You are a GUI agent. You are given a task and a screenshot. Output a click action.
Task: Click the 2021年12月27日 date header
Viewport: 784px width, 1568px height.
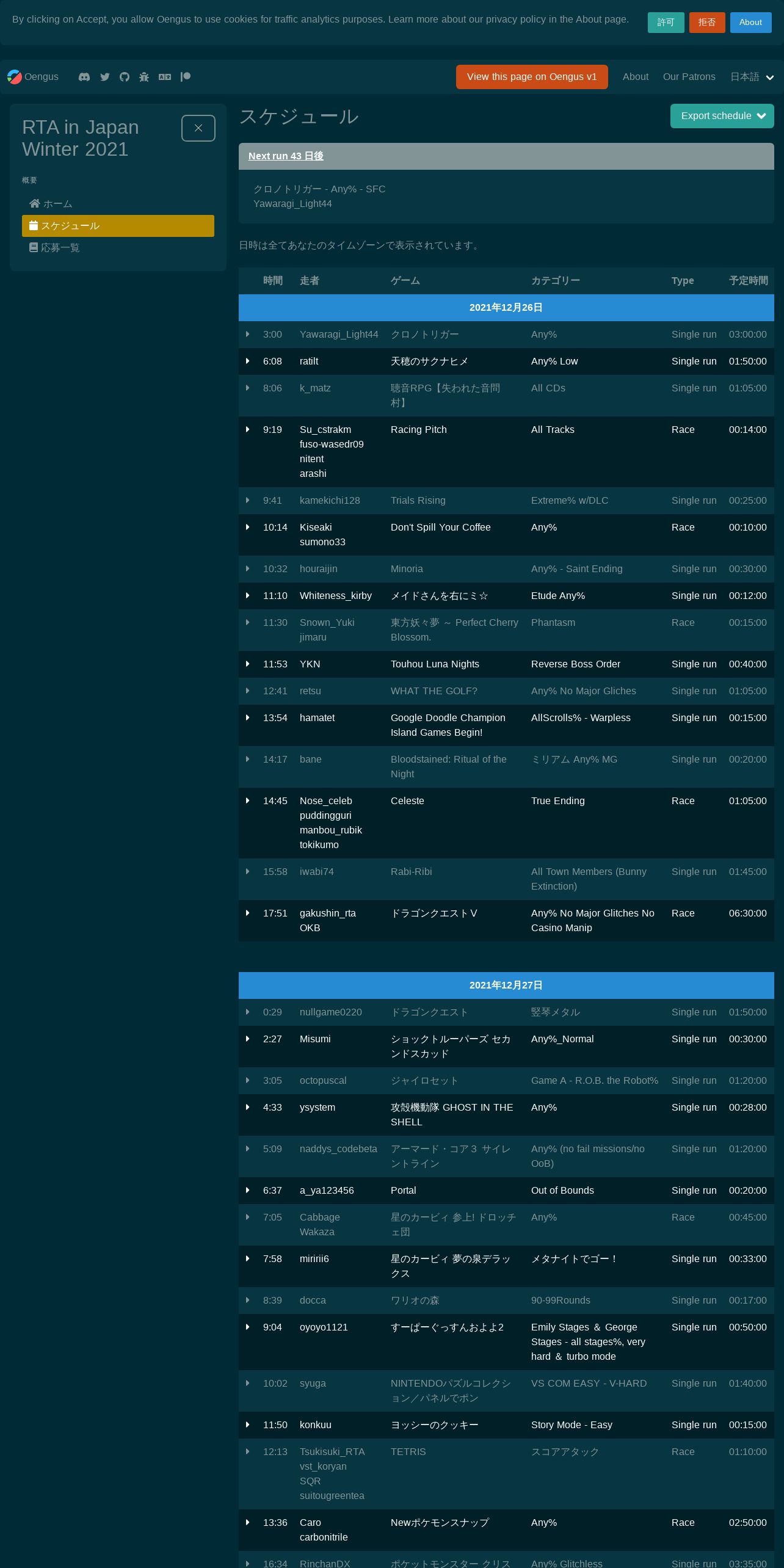tap(506, 985)
